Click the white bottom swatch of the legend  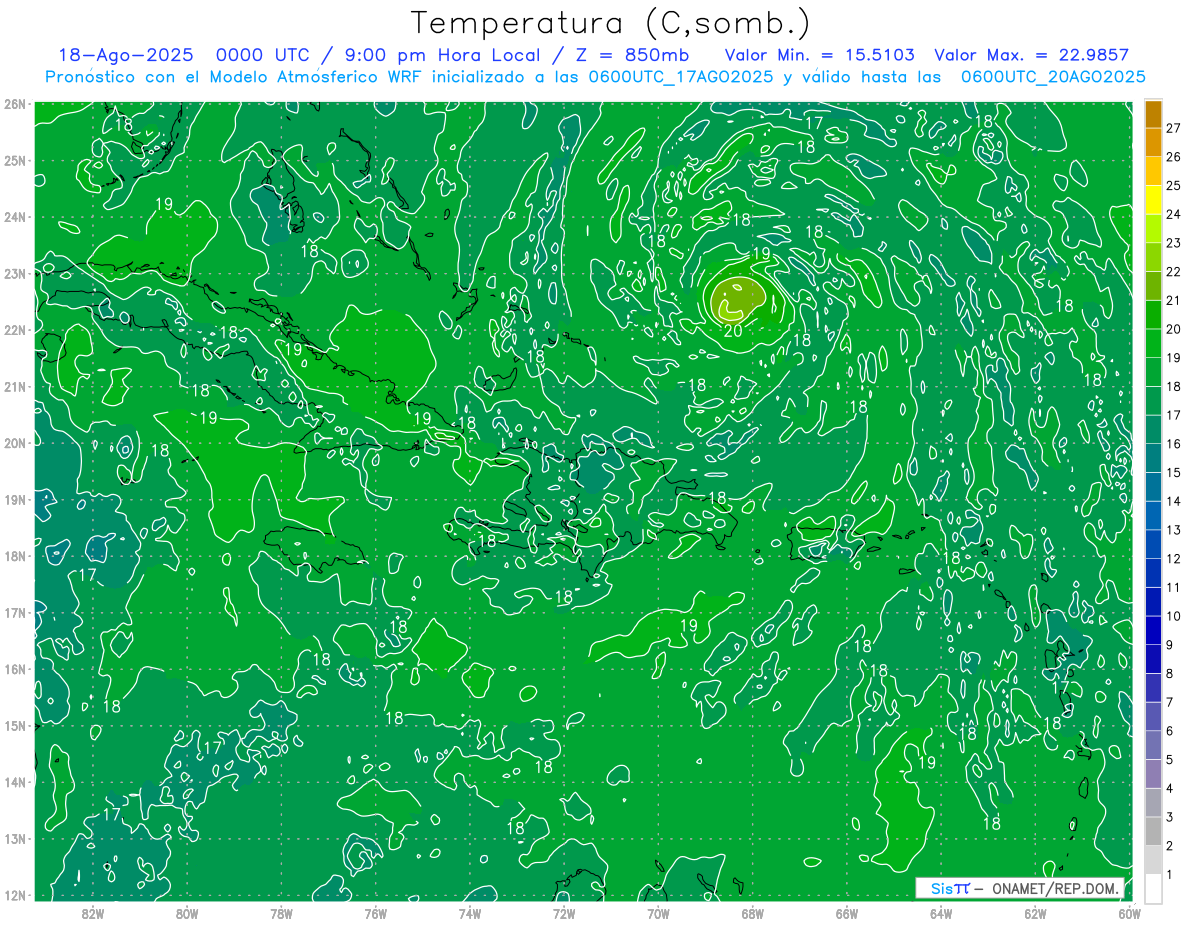[1153, 888]
